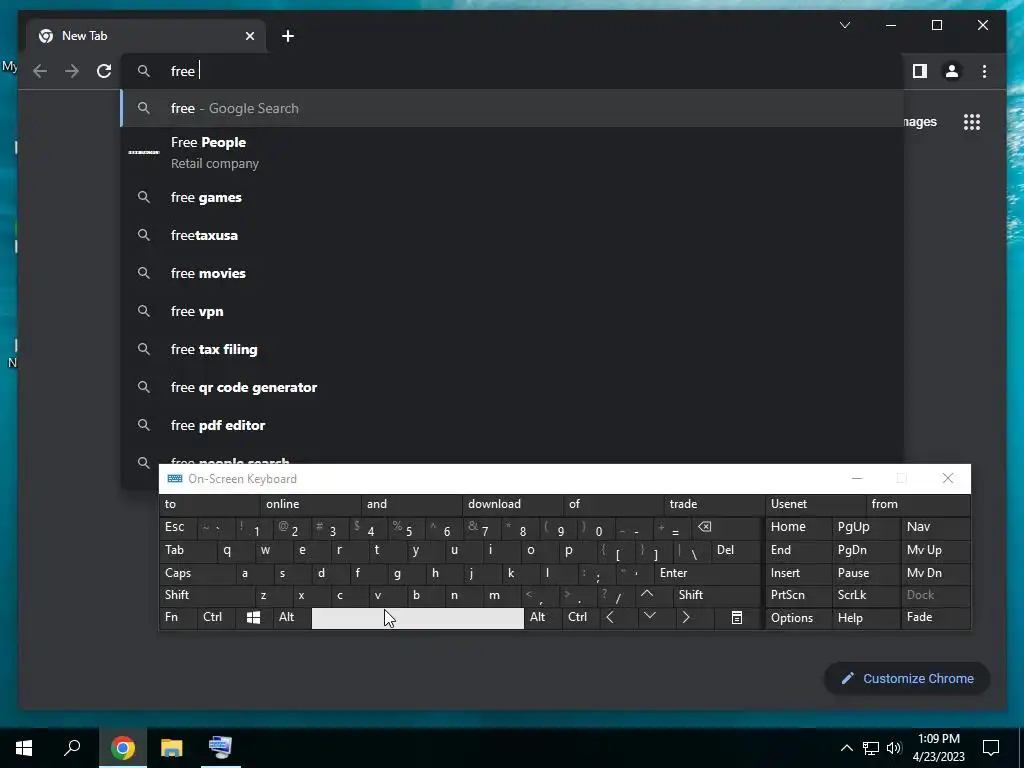Pick the 'free tax filing' suggestion

[x=513, y=349]
